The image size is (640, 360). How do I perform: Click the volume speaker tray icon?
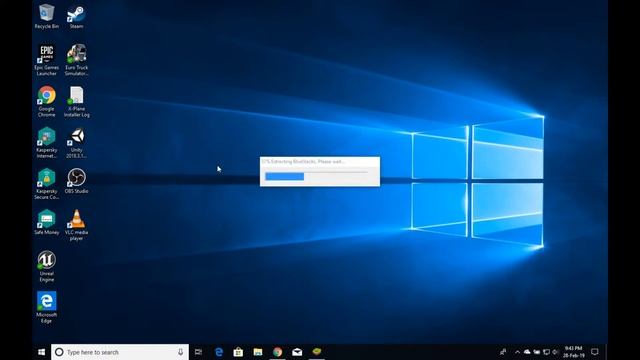[555, 352]
